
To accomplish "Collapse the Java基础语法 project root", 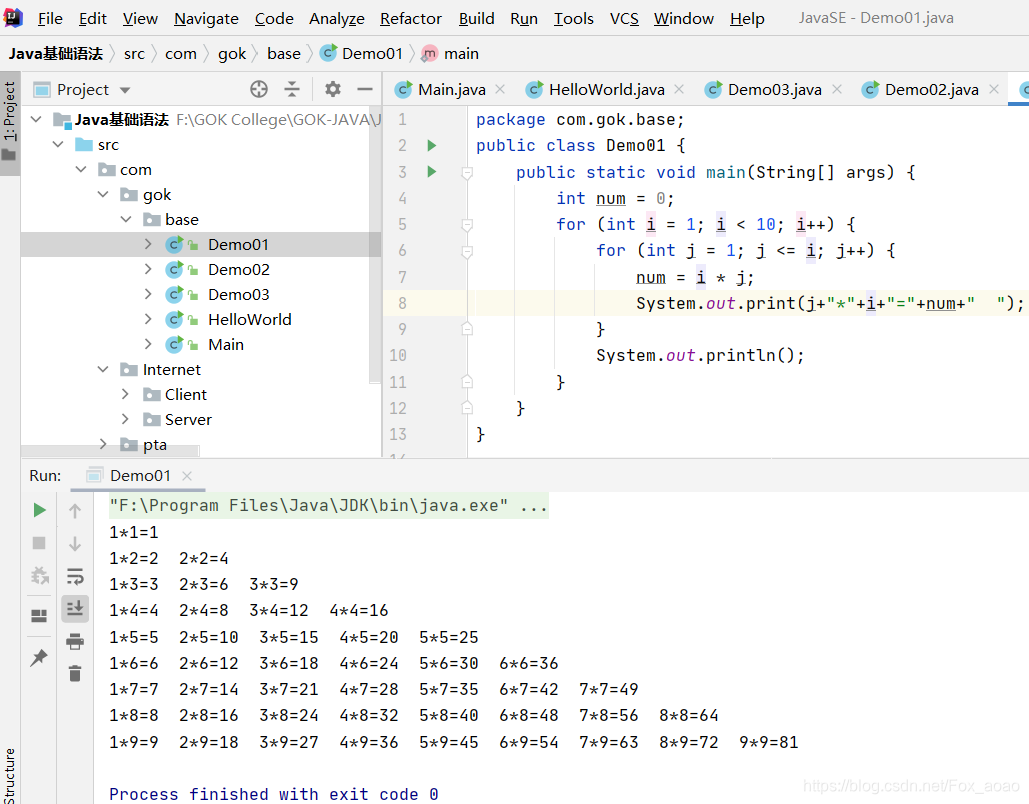I will (x=37, y=119).
